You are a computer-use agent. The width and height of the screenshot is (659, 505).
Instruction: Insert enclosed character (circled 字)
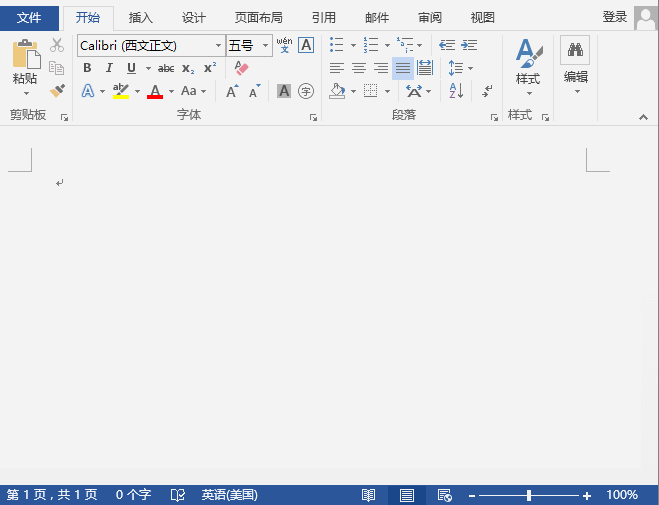(306, 91)
